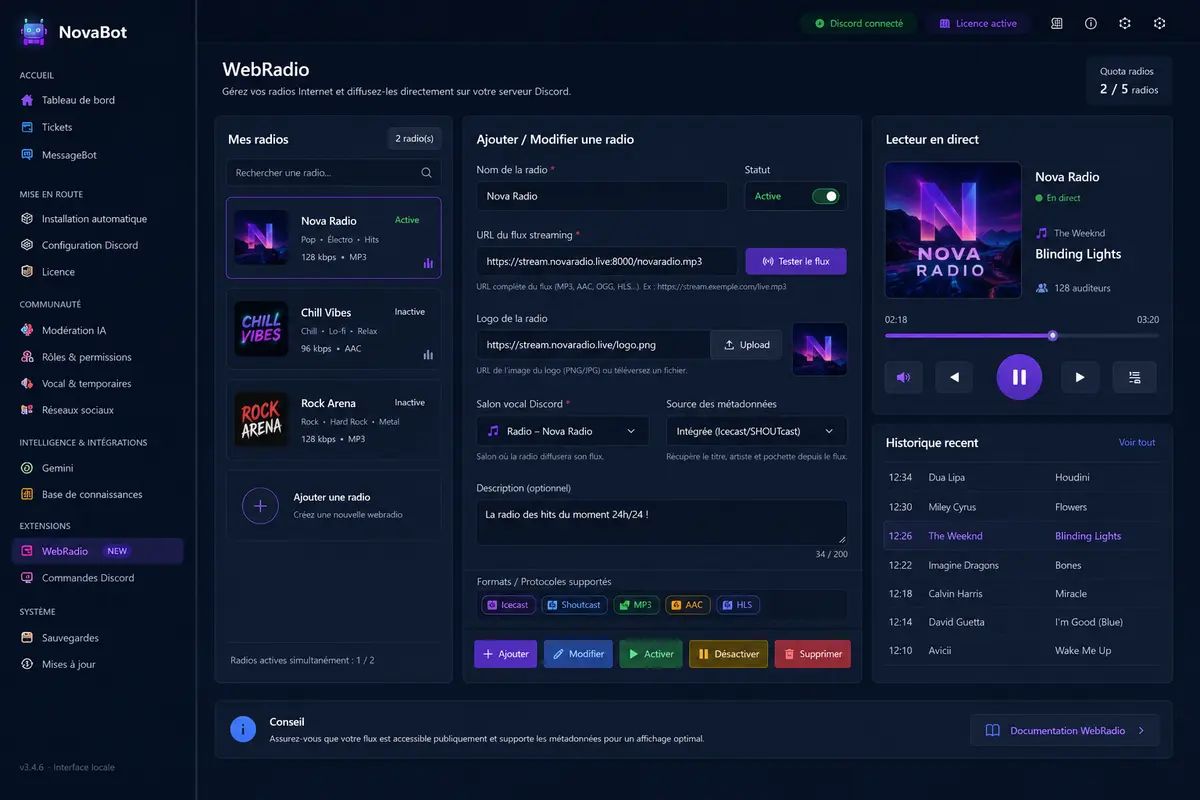The image size is (1200, 800).
Task: Click the Rôles & permissions sidebar icon
Action: (28, 357)
